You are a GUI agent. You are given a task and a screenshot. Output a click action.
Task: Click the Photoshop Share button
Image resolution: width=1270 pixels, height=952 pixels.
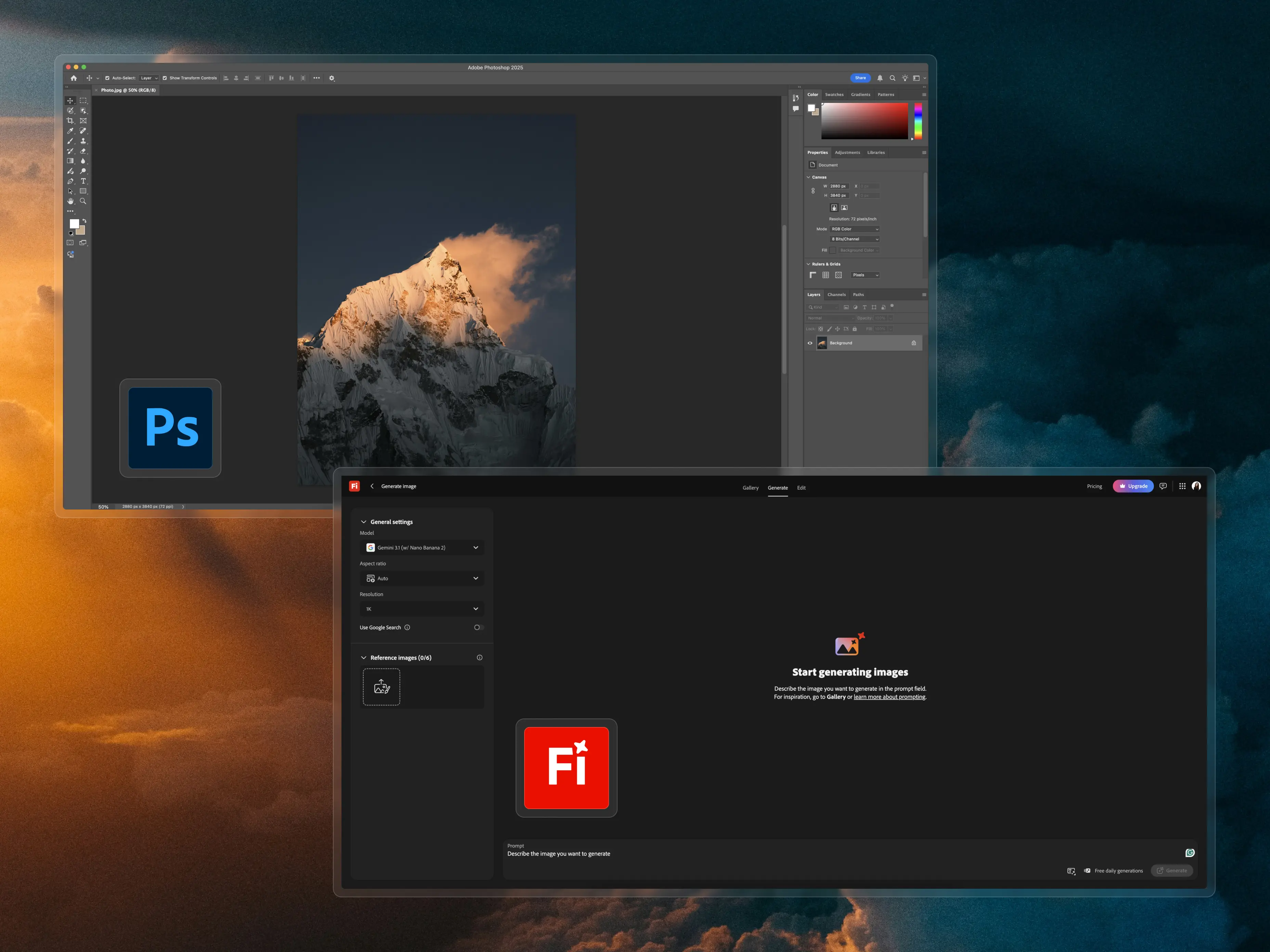861,78
